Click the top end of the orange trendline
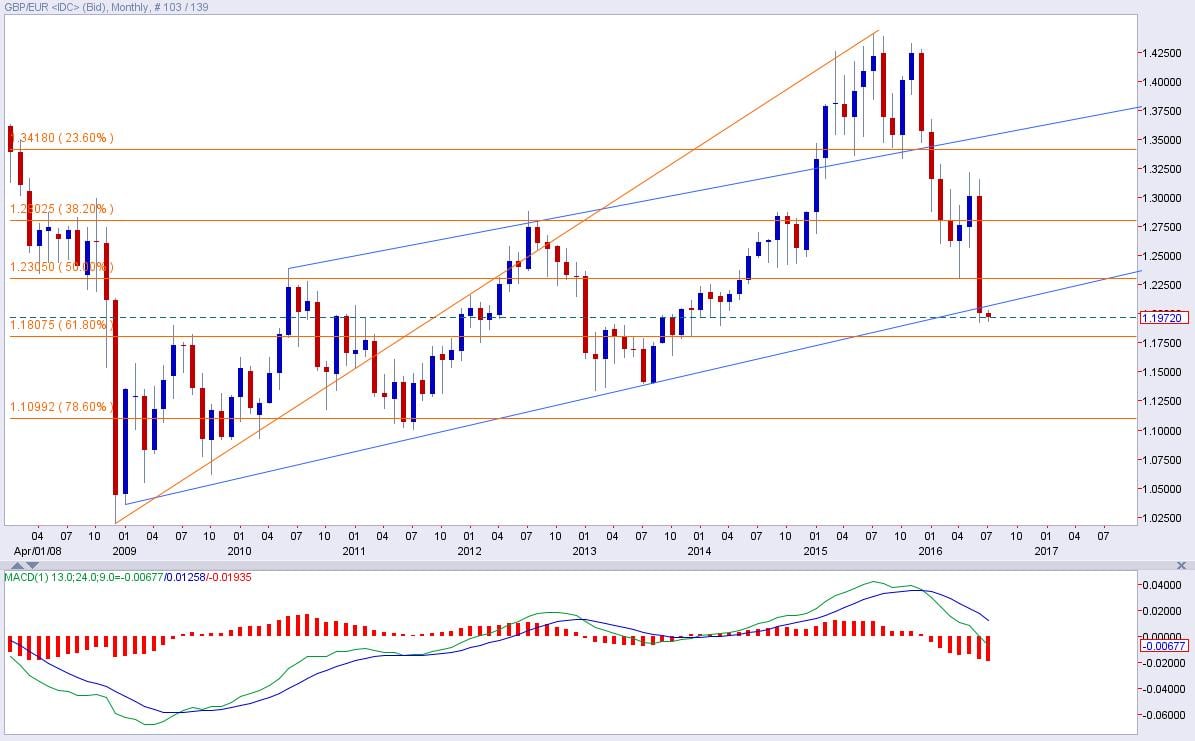The image size is (1195, 741). coord(878,31)
